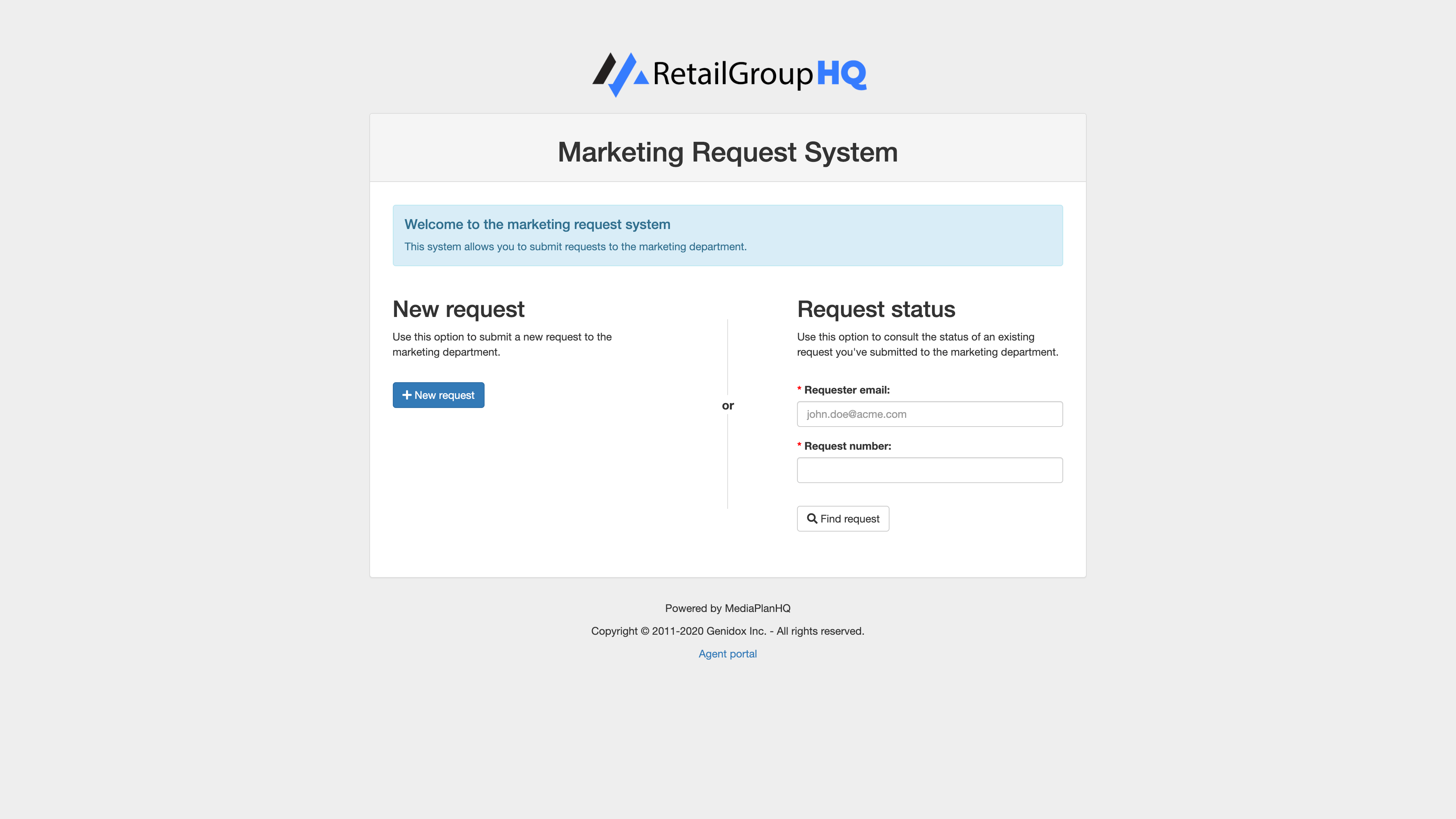The height and width of the screenshot is (819, 1456).
Task: Click the Powered by MediaPlanHQ text
Action: coord(728,608)
